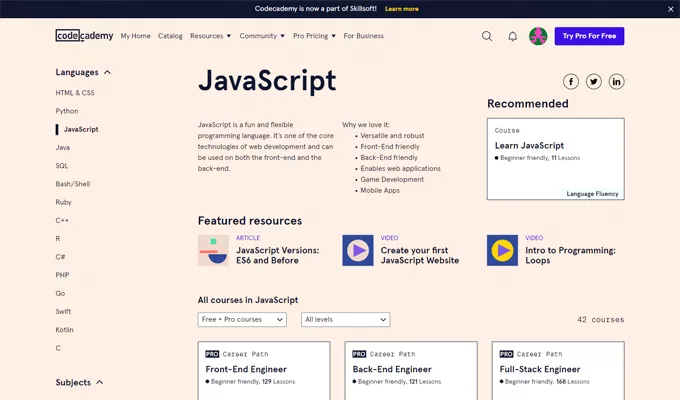Play the Create your first JavaScript Website video
This screenshot has height=400, width=680.
pyautogui.click(x=358, y=250)
